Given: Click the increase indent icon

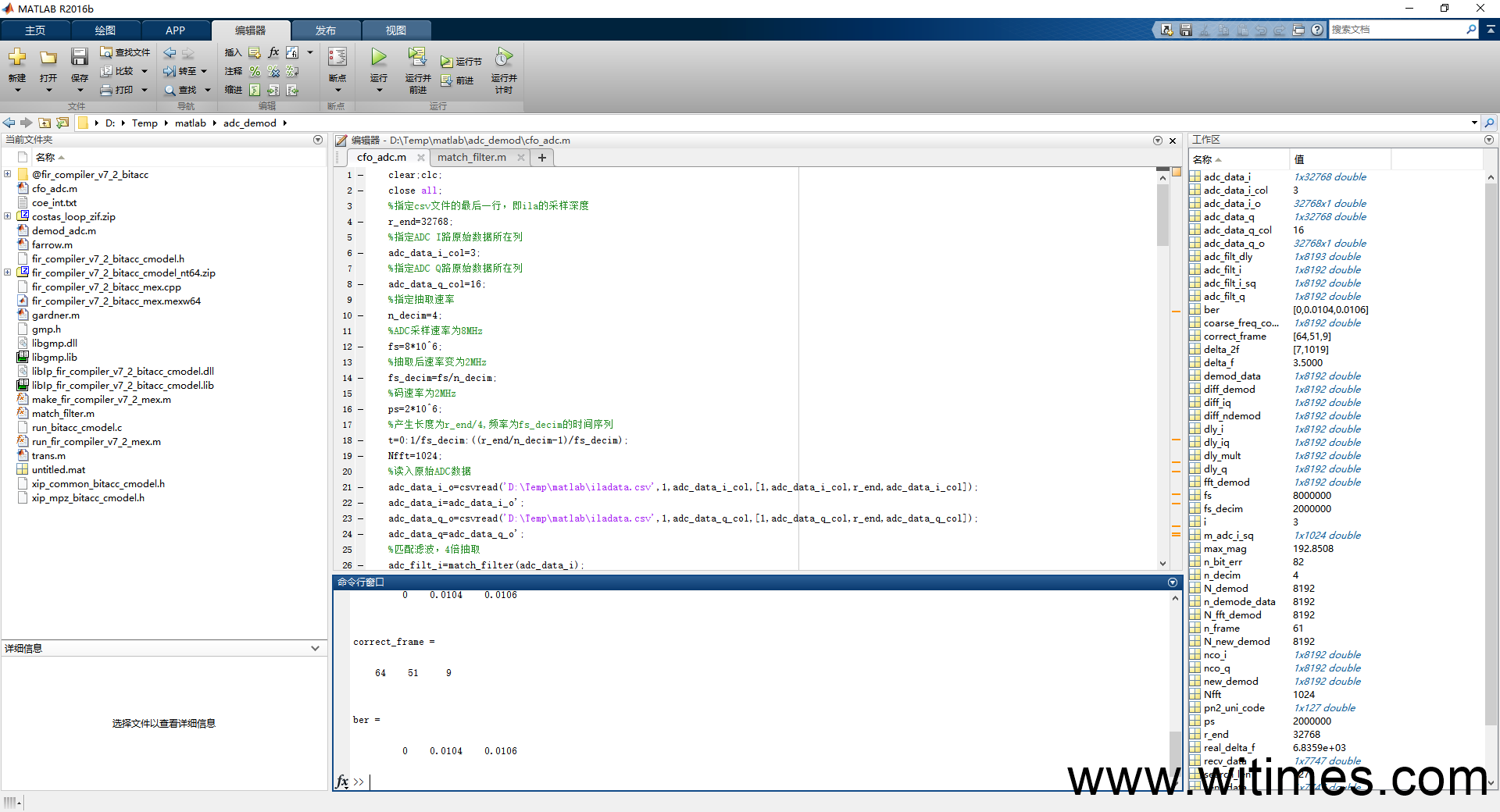Looking at the screenshot, I should click(x=273, y=90).
